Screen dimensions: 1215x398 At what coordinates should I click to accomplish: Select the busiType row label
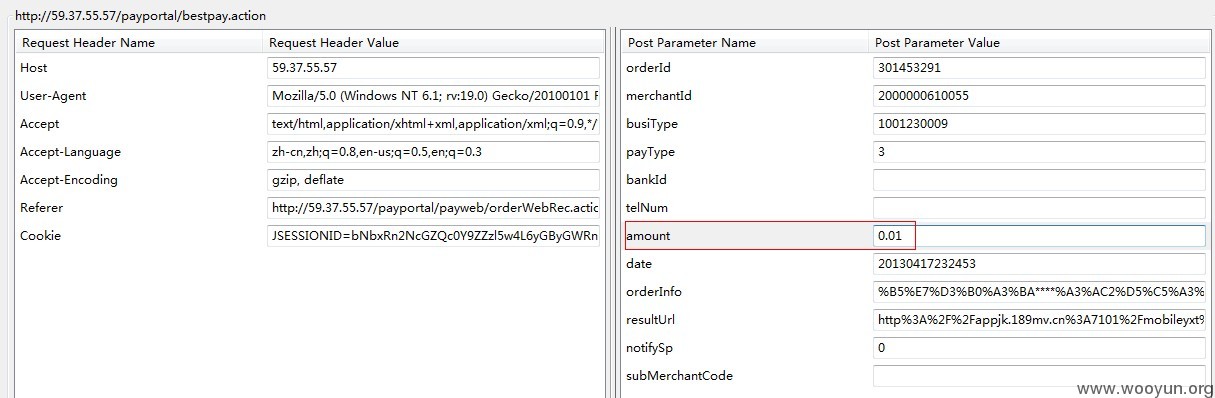(652, 124)
